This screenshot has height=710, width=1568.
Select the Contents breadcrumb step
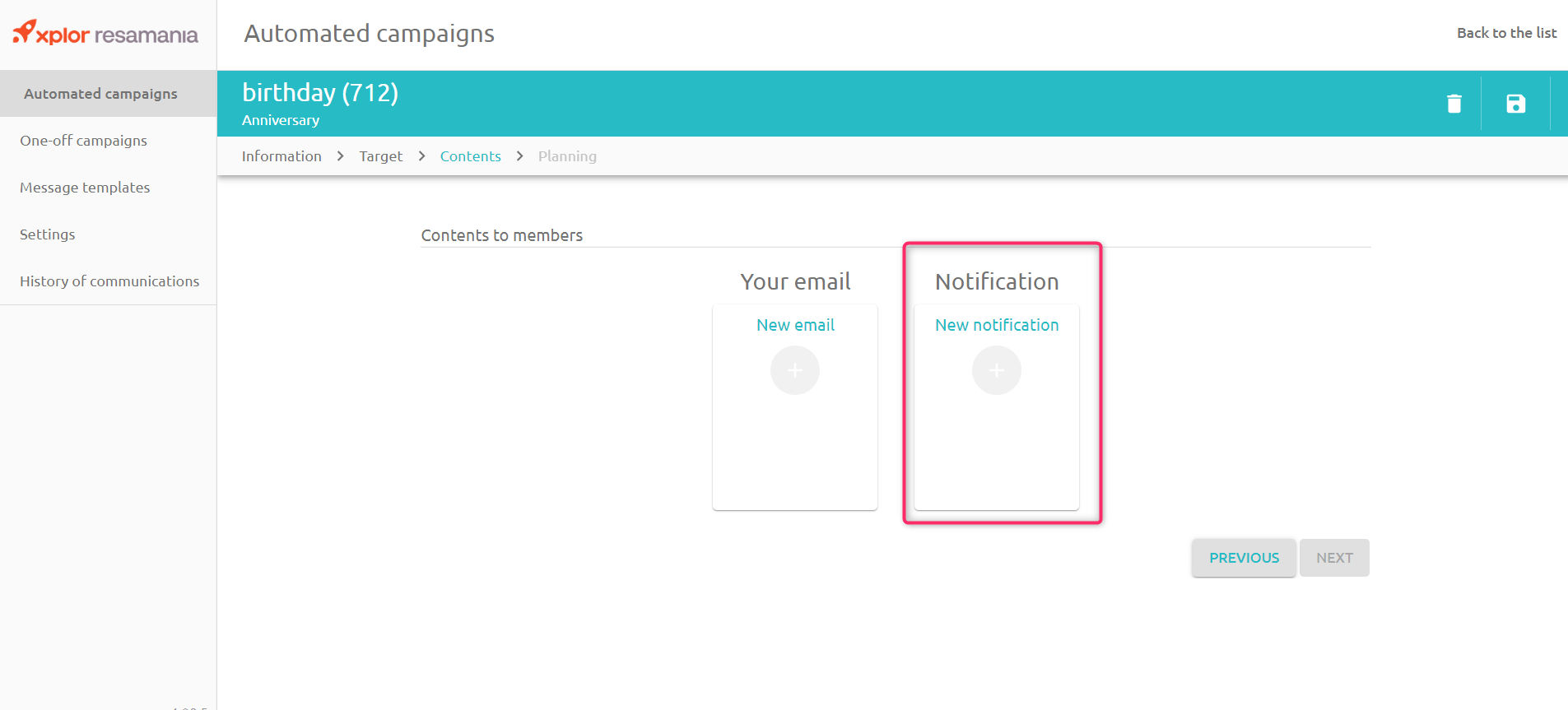click(470, 156)
